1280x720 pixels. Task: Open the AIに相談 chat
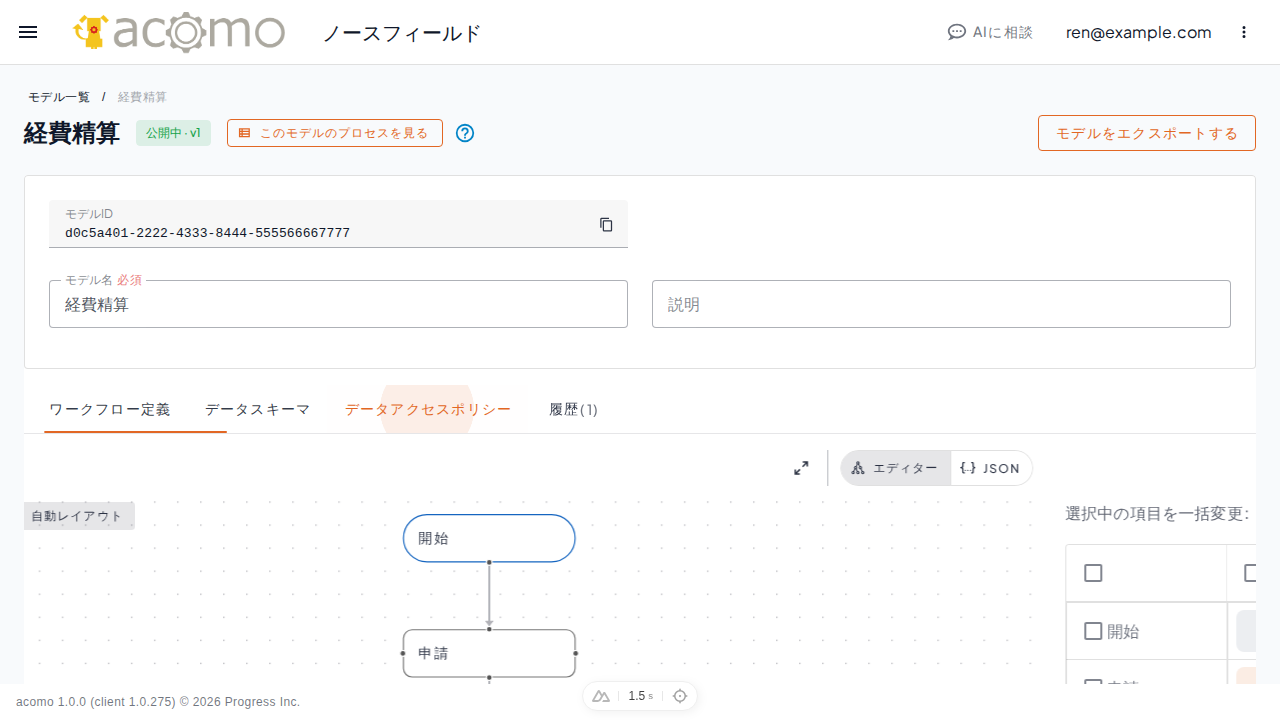click(x=990, y=32)
